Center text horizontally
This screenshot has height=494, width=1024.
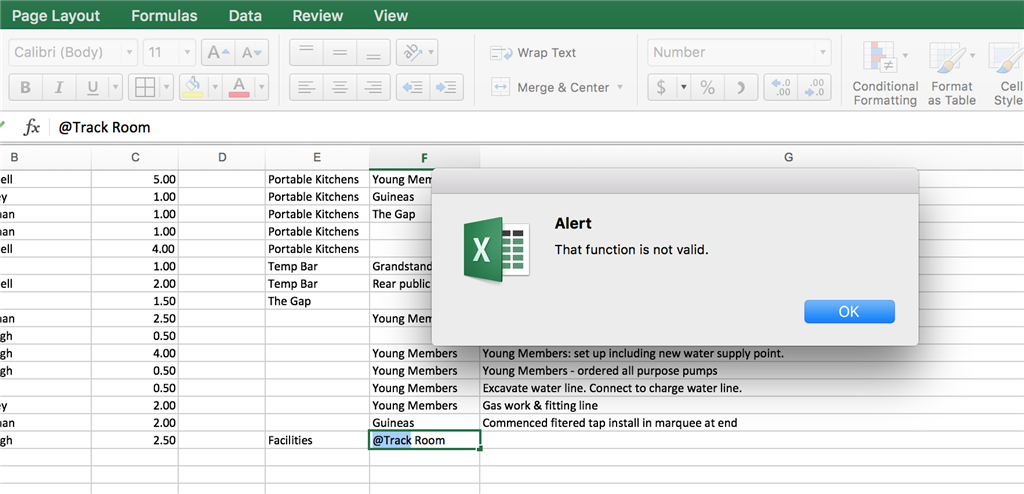[340, 87]
